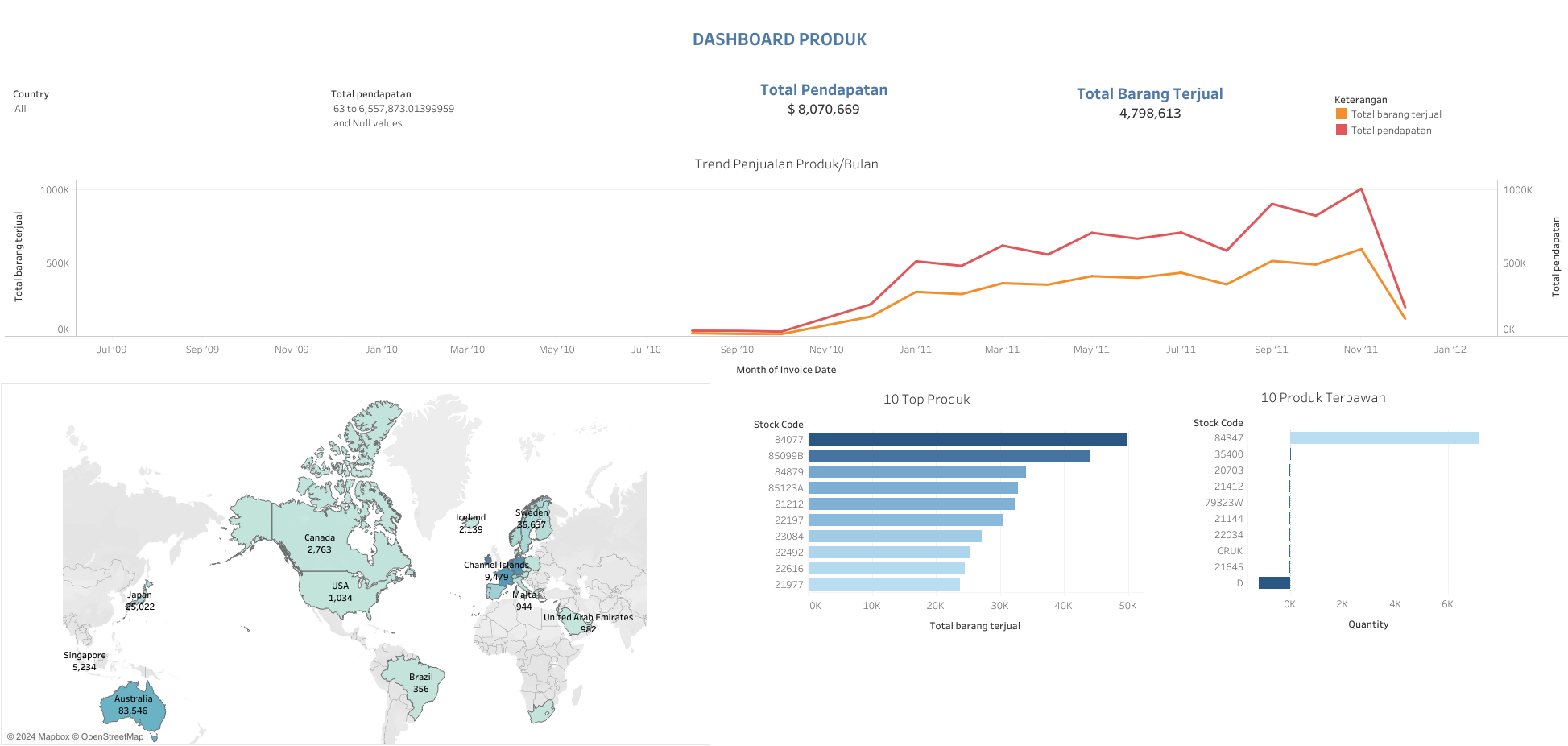
Task: Select the bar for stock code 85099B
Action: [949, 456]
